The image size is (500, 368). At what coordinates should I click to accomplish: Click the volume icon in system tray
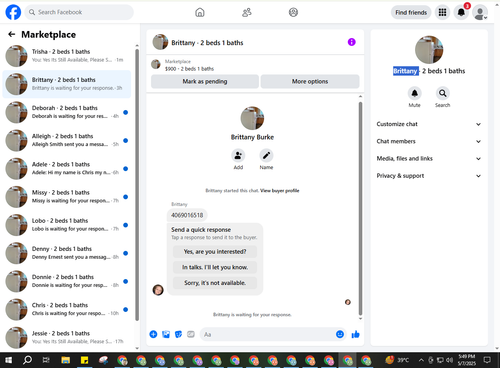tap(450, 360)
